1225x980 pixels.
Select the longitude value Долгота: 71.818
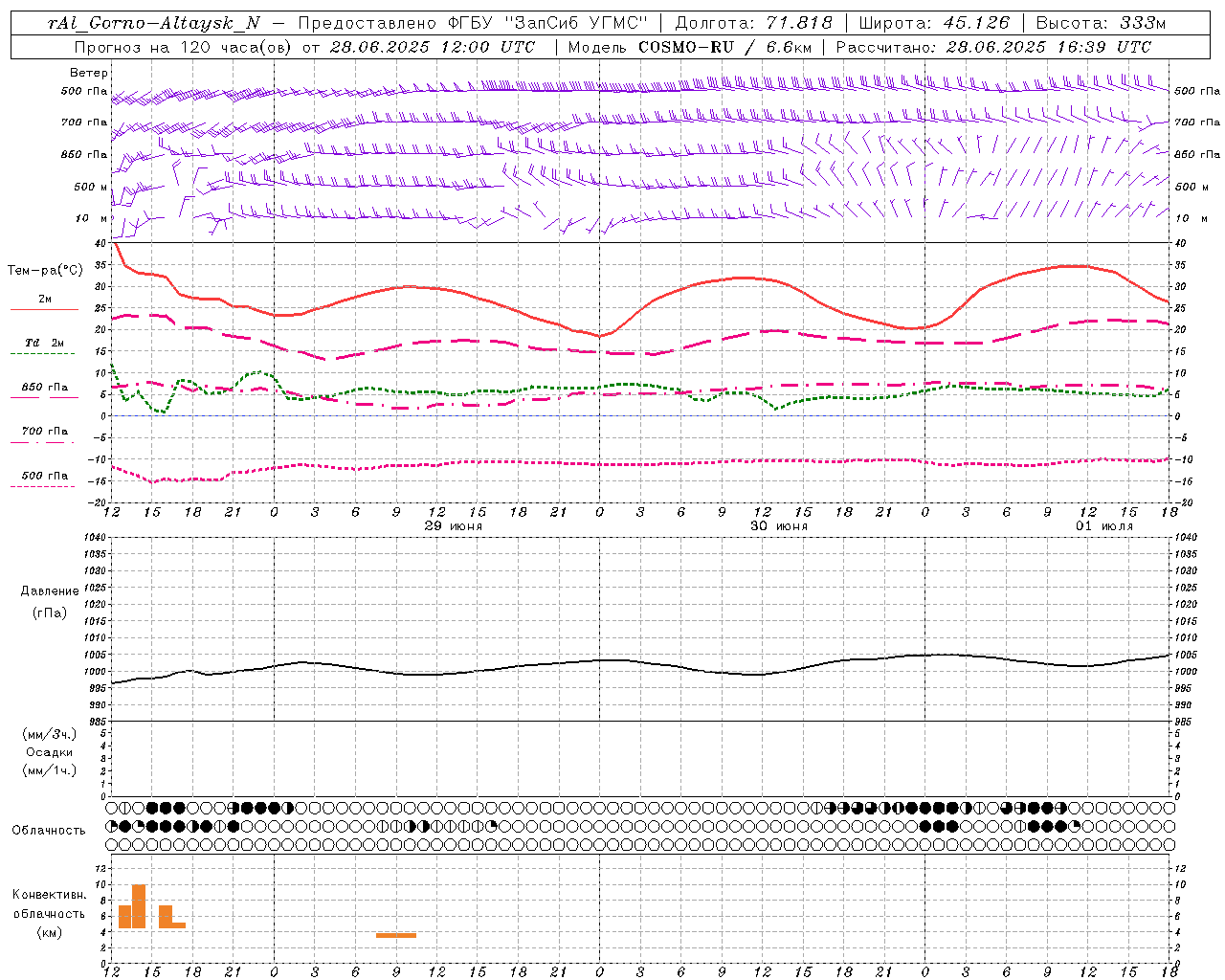click(754, 23)
